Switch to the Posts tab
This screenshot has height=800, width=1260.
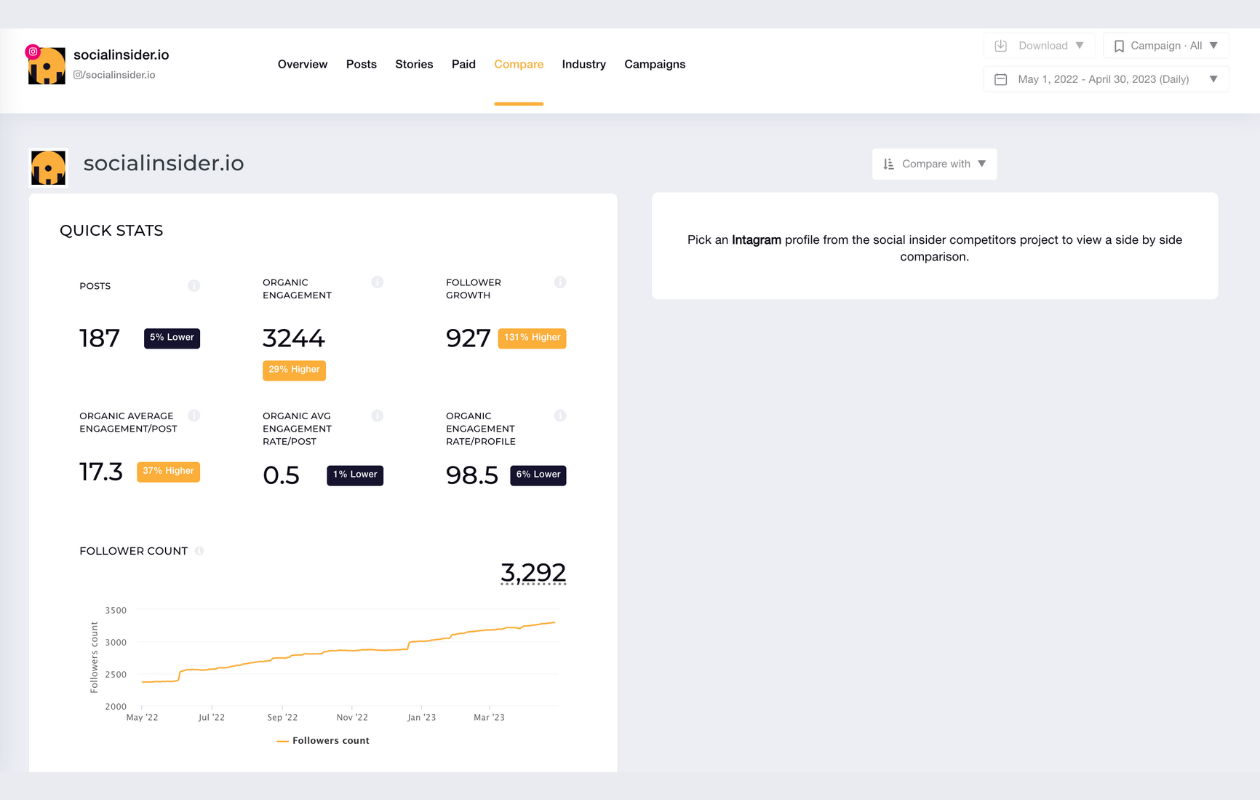[x=361, y=64]
